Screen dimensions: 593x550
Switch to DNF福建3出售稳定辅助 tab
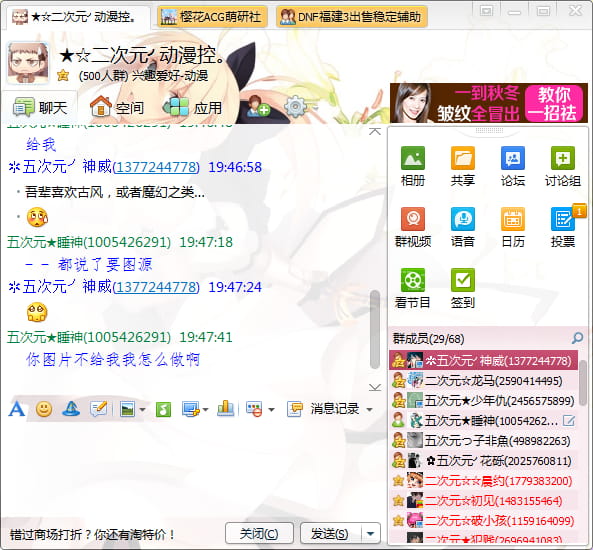[352, 17]
